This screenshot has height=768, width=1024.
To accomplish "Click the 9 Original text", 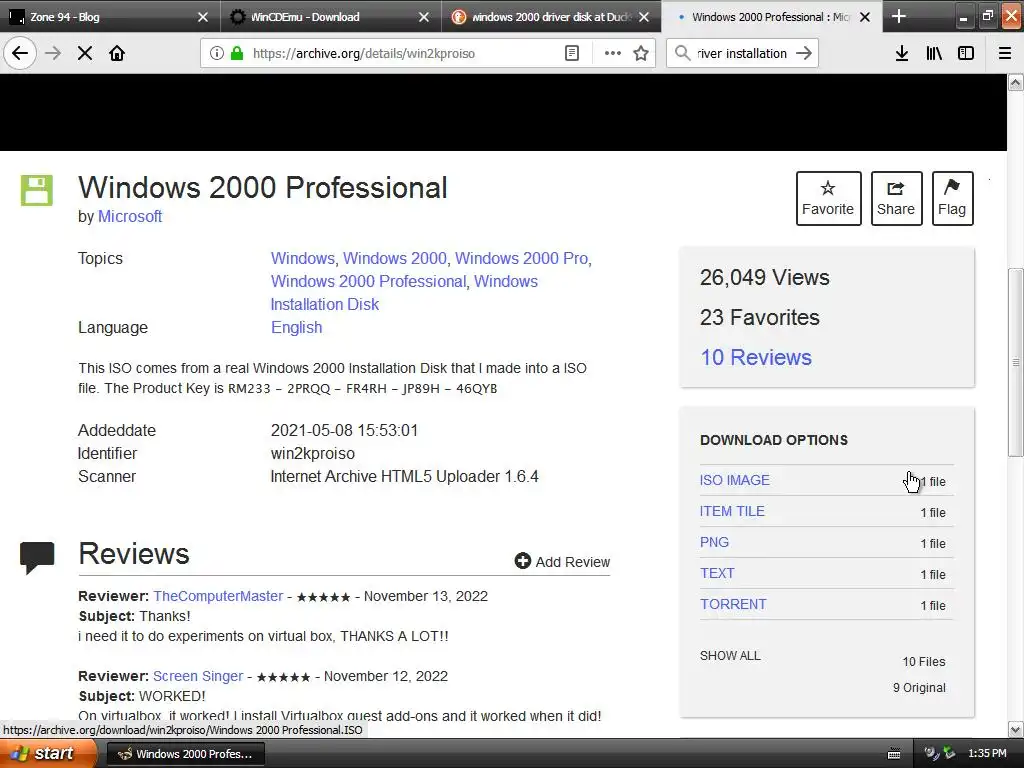I will tap(920, 688).
